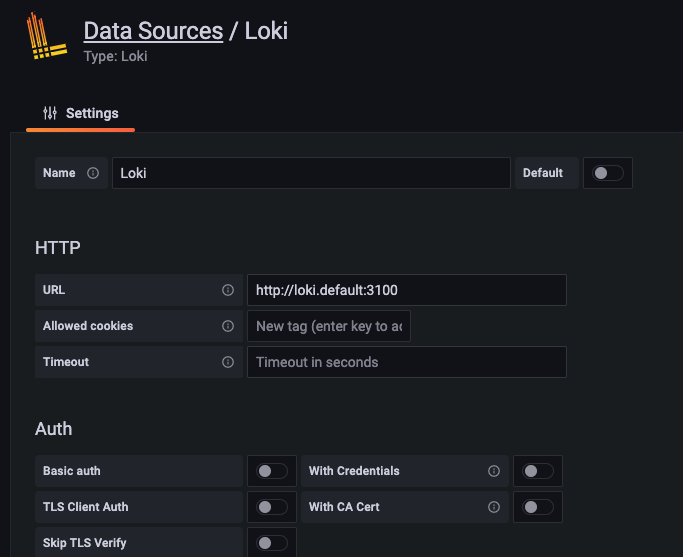Click info icon in URL row

228,290
